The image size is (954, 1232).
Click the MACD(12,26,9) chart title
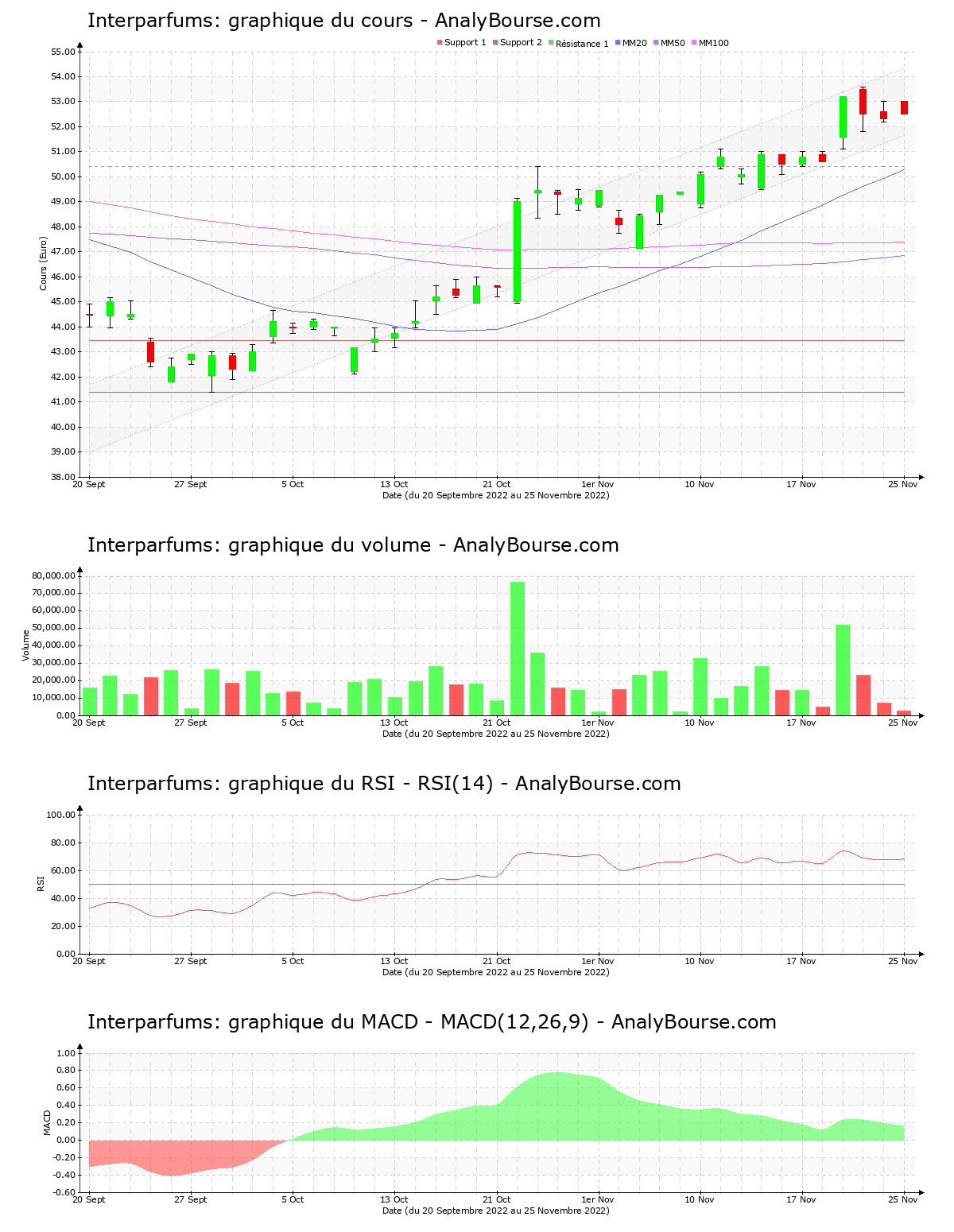tap(432, 1022)
